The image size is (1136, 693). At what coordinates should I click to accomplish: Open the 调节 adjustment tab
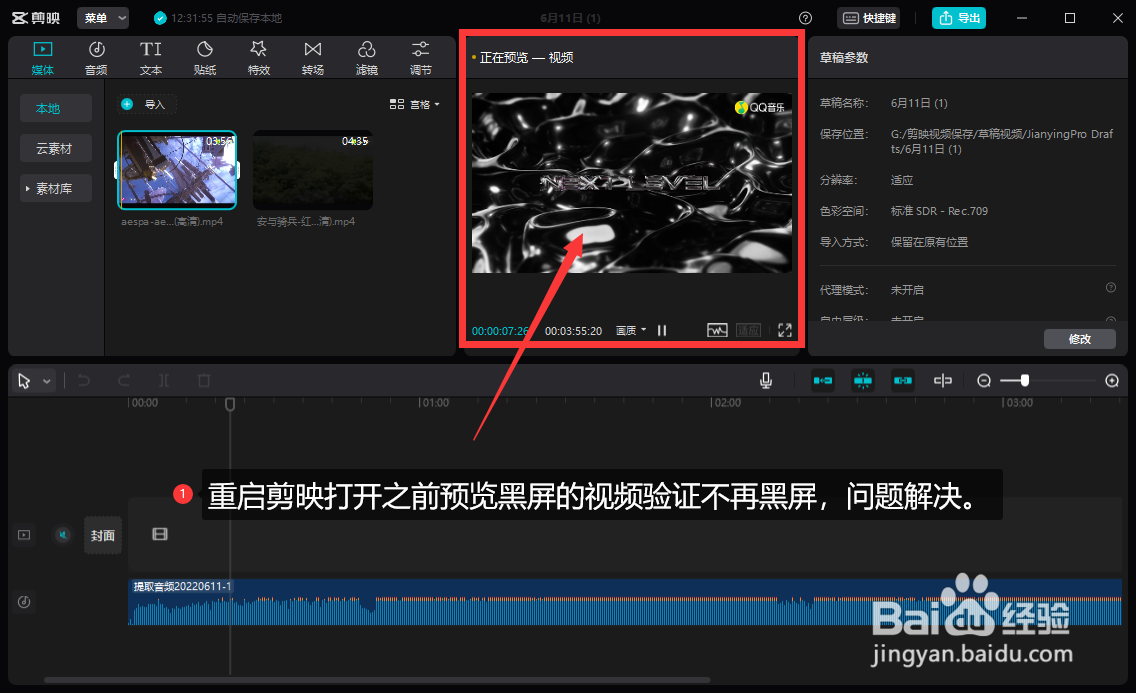pos(421,58)
